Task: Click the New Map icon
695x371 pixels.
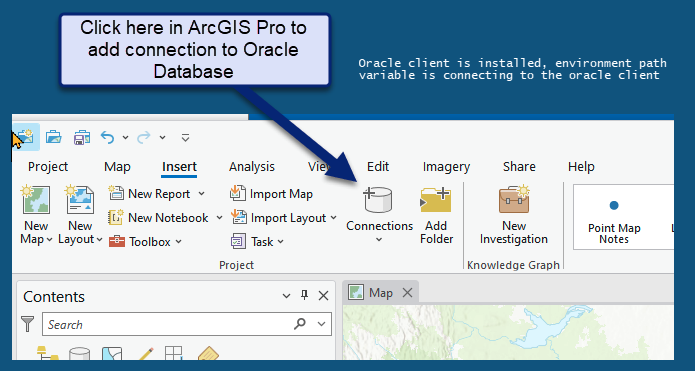Action: point(35,199)
